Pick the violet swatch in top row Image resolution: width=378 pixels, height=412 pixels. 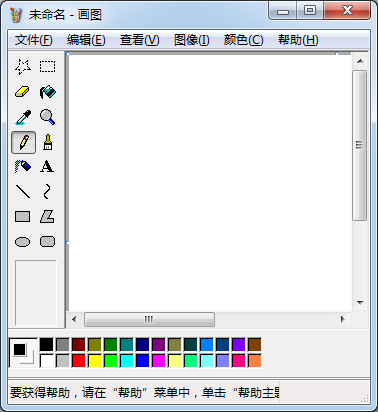click(239, 345)
